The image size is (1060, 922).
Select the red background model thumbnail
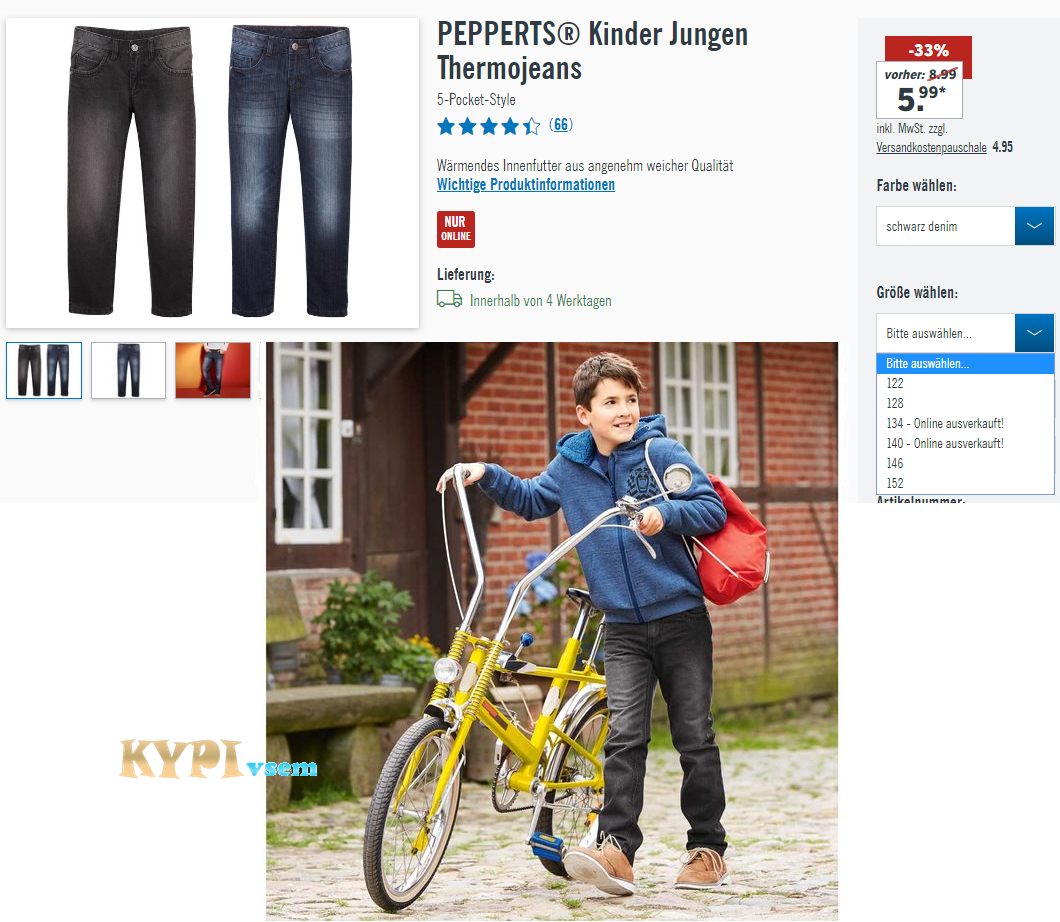(213, 370)
